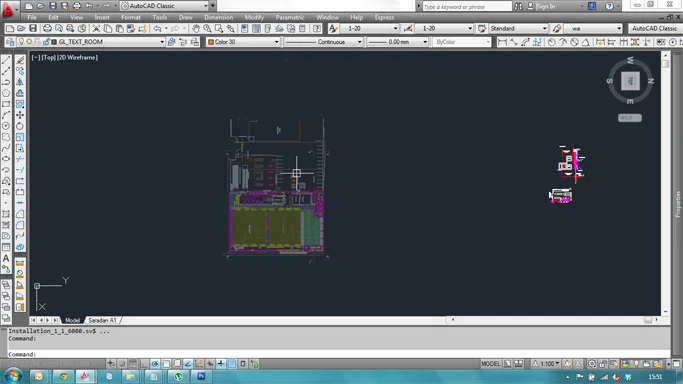
Task: Select the Multiline Text tool
Action: point(6,258)
